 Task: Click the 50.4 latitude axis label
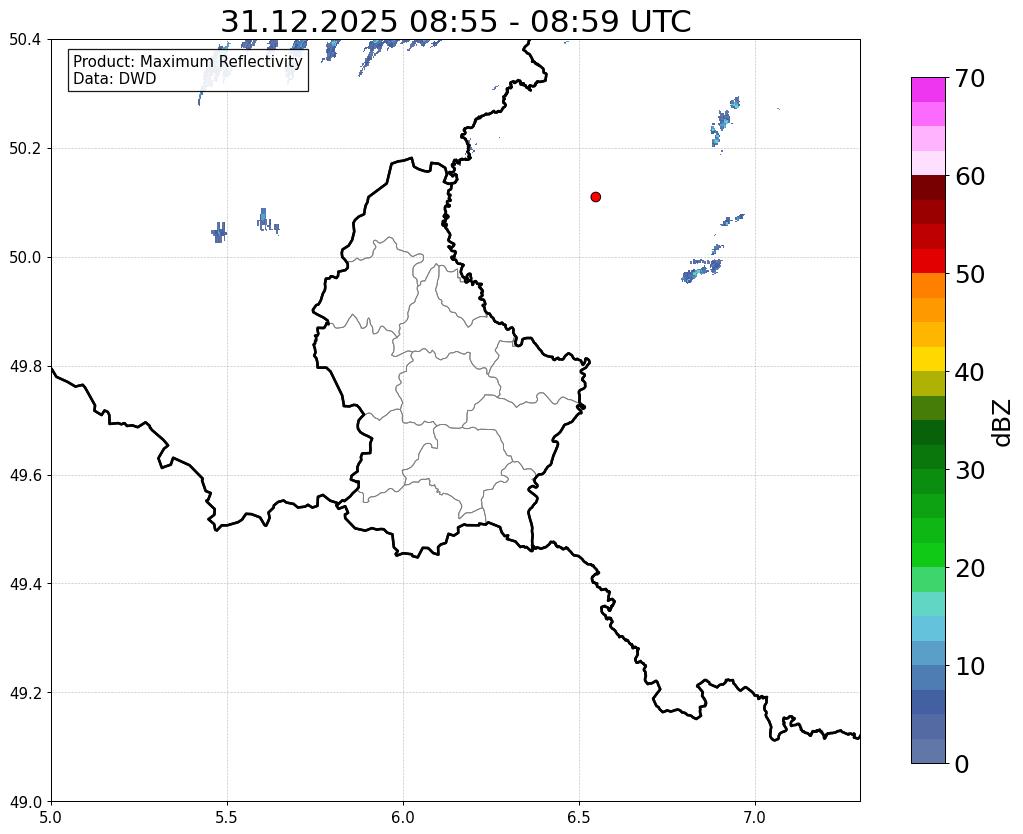[25, 40]
